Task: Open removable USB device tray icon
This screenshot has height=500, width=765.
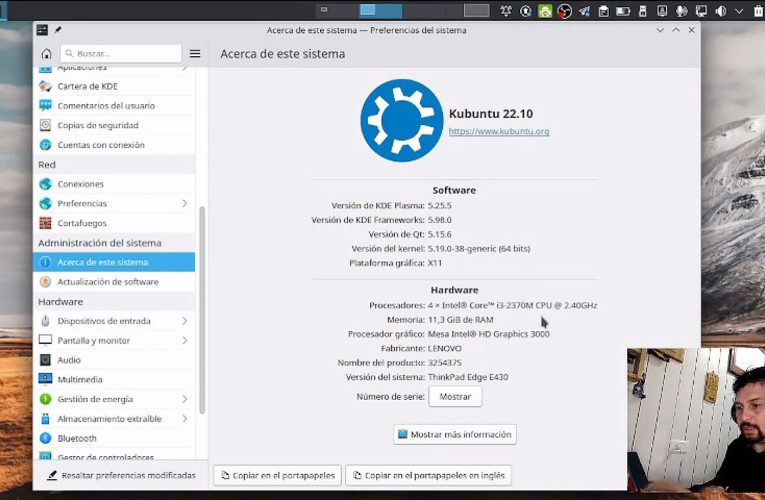Action: tap(643, 11)
